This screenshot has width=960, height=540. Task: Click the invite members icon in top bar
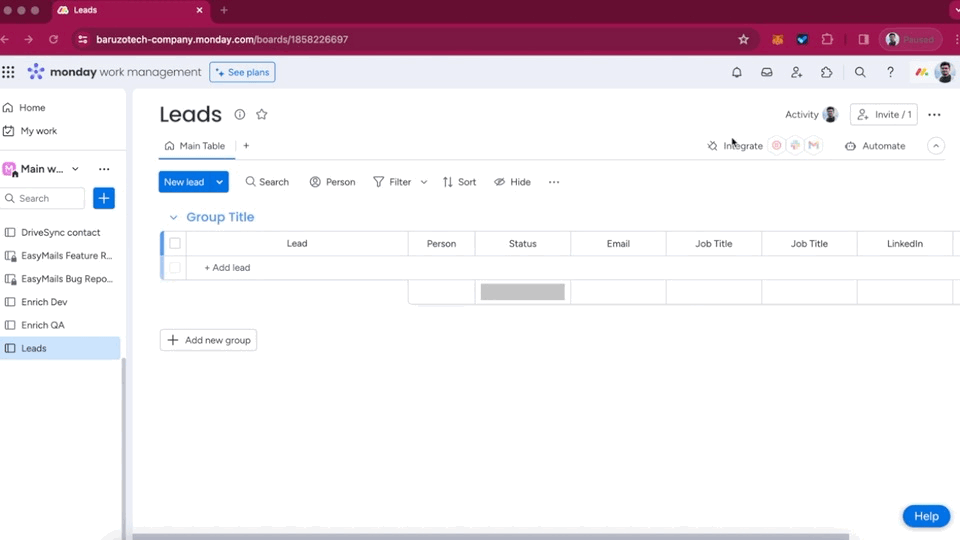pos(797,72)
